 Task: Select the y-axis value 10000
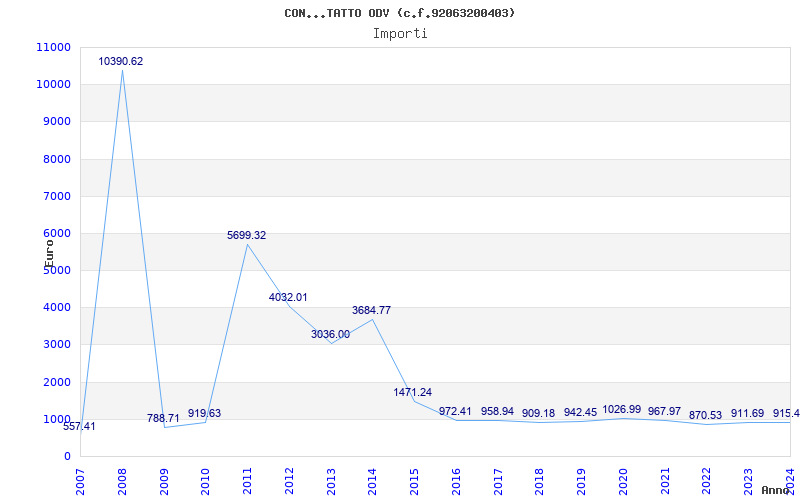54,85
